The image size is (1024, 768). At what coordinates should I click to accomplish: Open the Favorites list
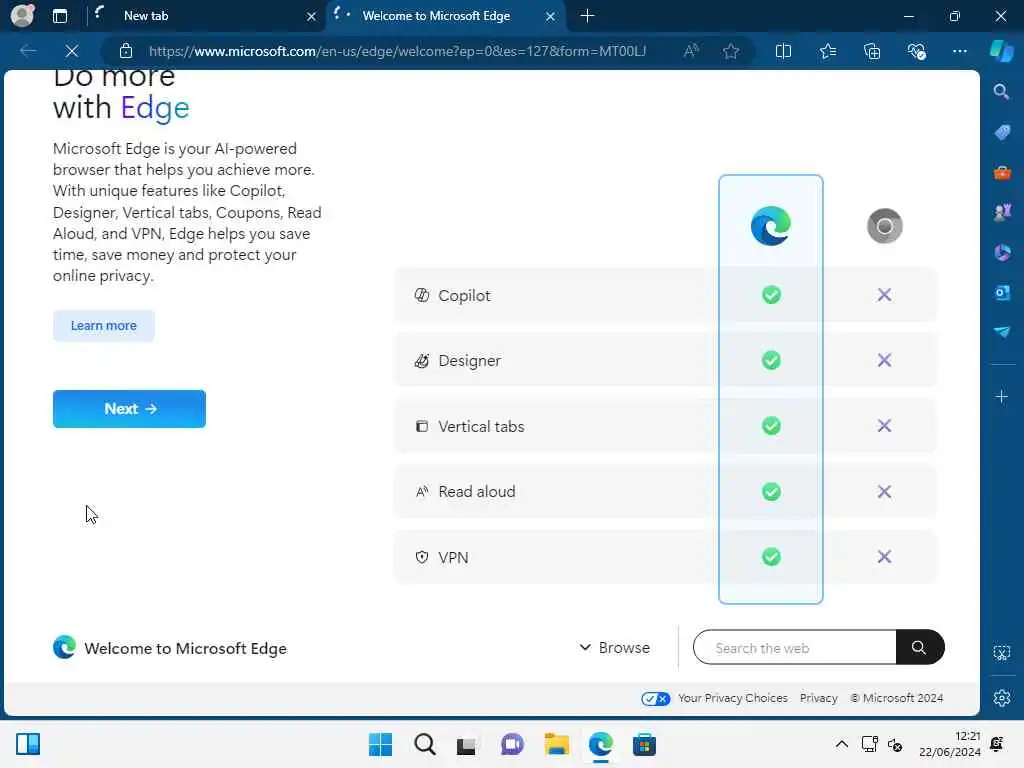[828, 51]
